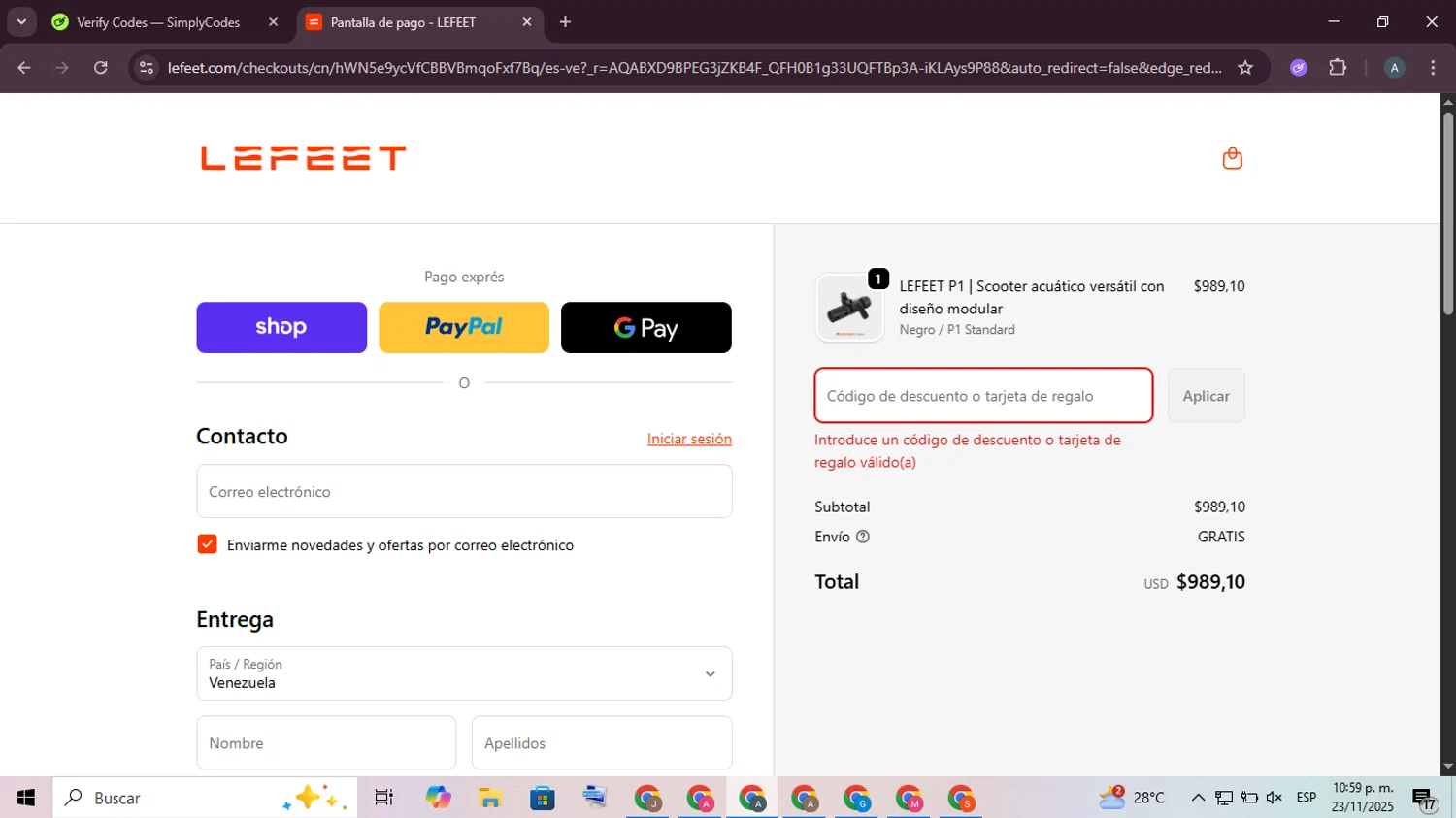Open File Explorer from taskbar

click(490, 798)
